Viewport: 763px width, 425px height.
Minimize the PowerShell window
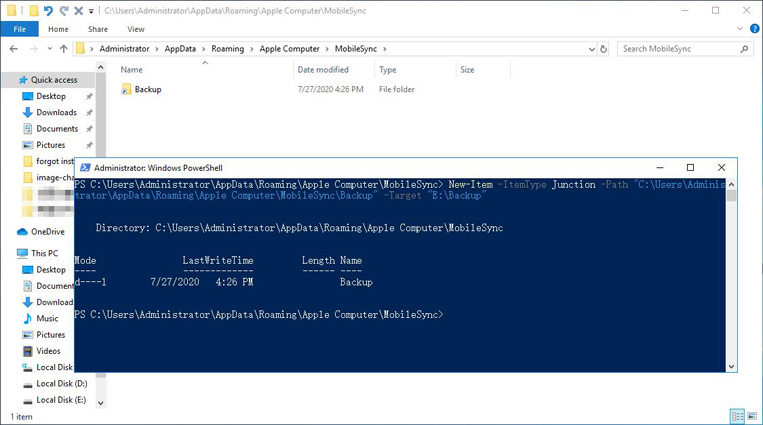pos(660,167)
